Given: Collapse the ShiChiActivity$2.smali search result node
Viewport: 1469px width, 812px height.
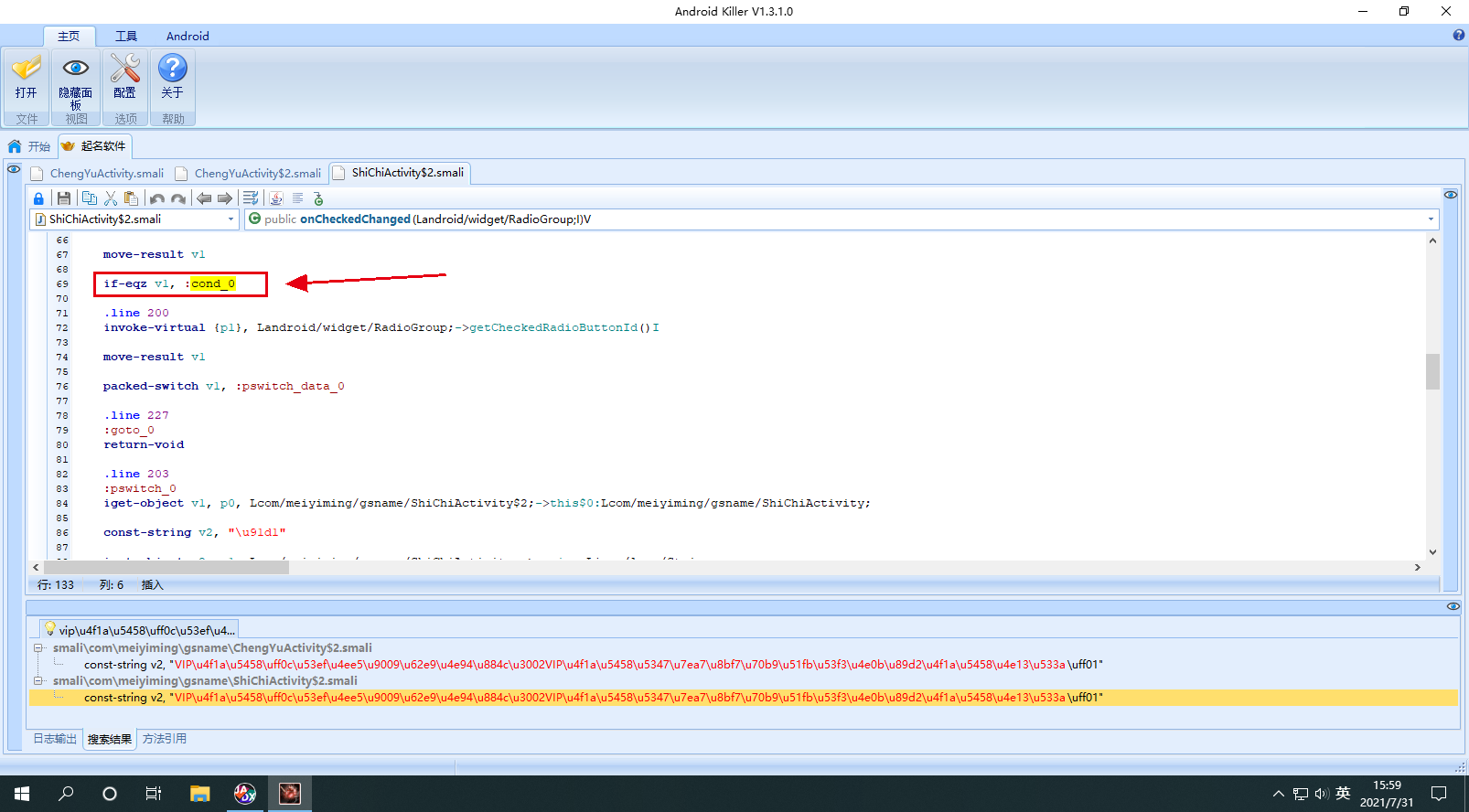Looking at the screenshot, I should [38, 680].
